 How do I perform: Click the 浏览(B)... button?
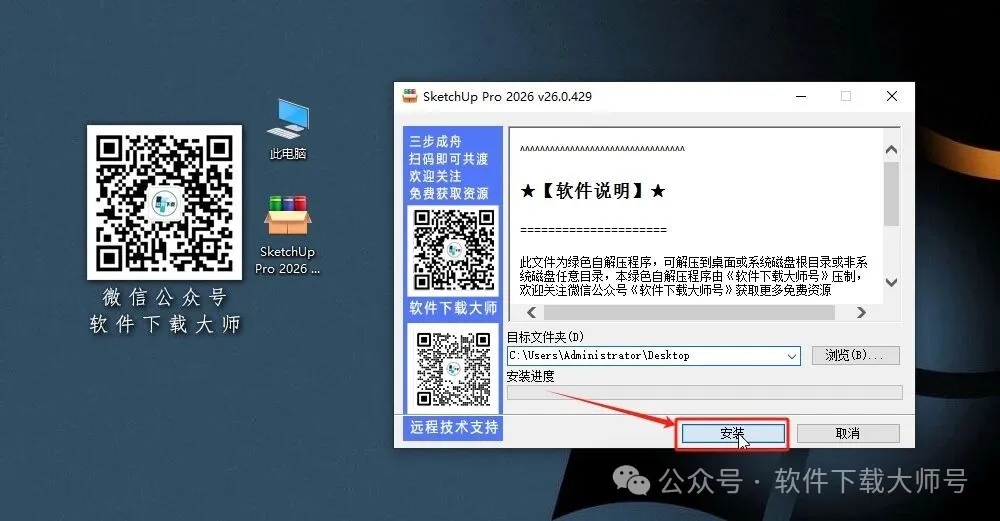(x=855, y=355)
